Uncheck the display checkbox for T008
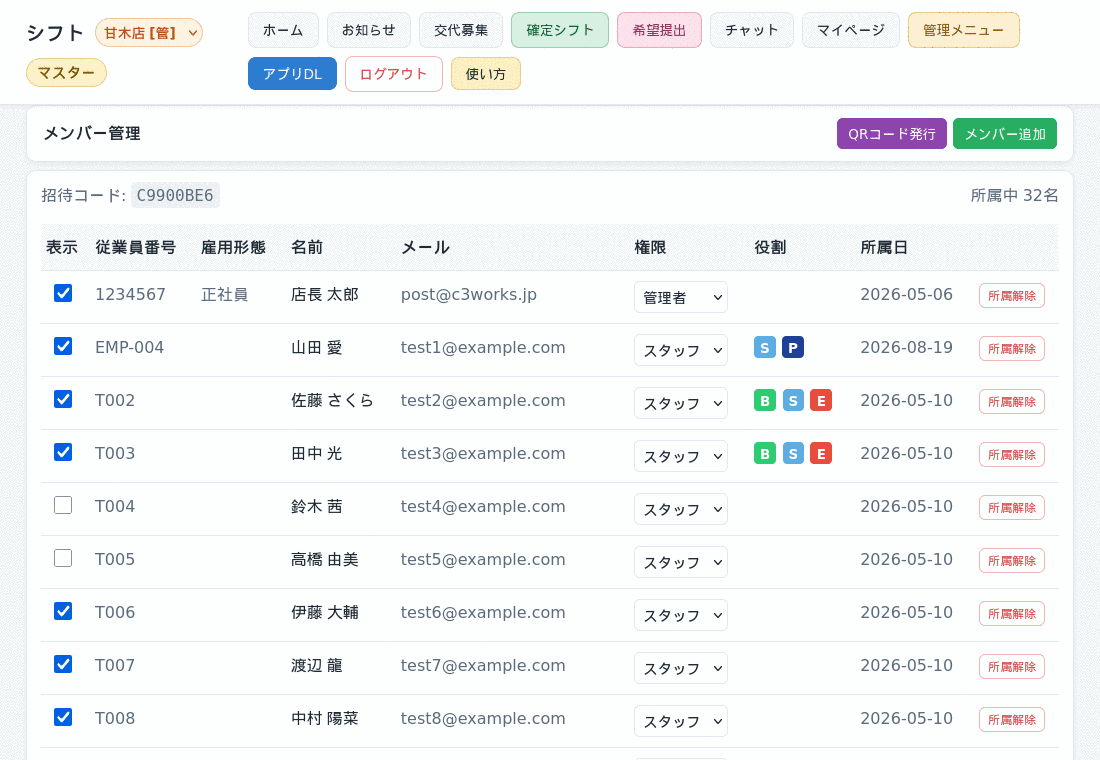 (63, 716)
